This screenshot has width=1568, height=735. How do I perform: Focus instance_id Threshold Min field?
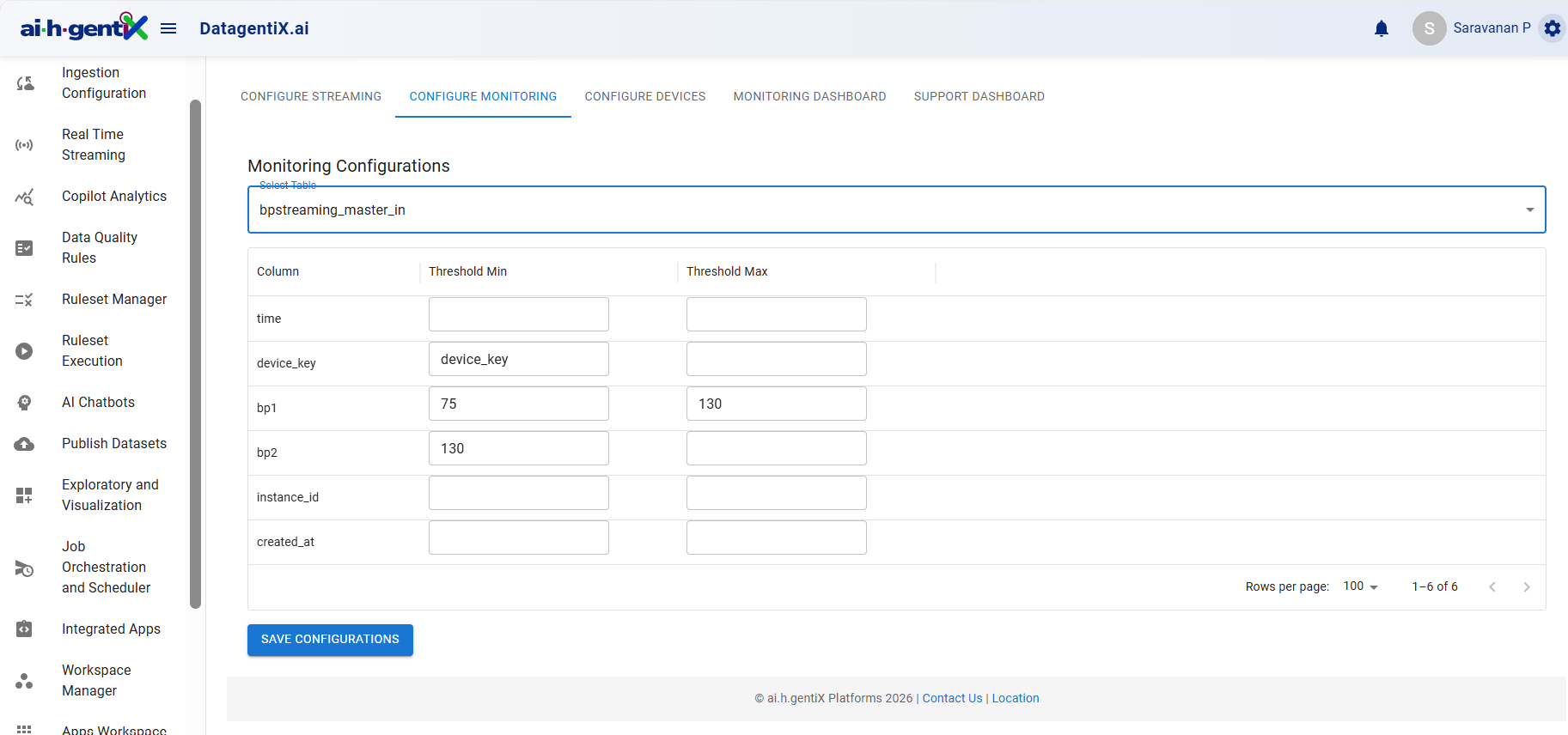[519, 493]
